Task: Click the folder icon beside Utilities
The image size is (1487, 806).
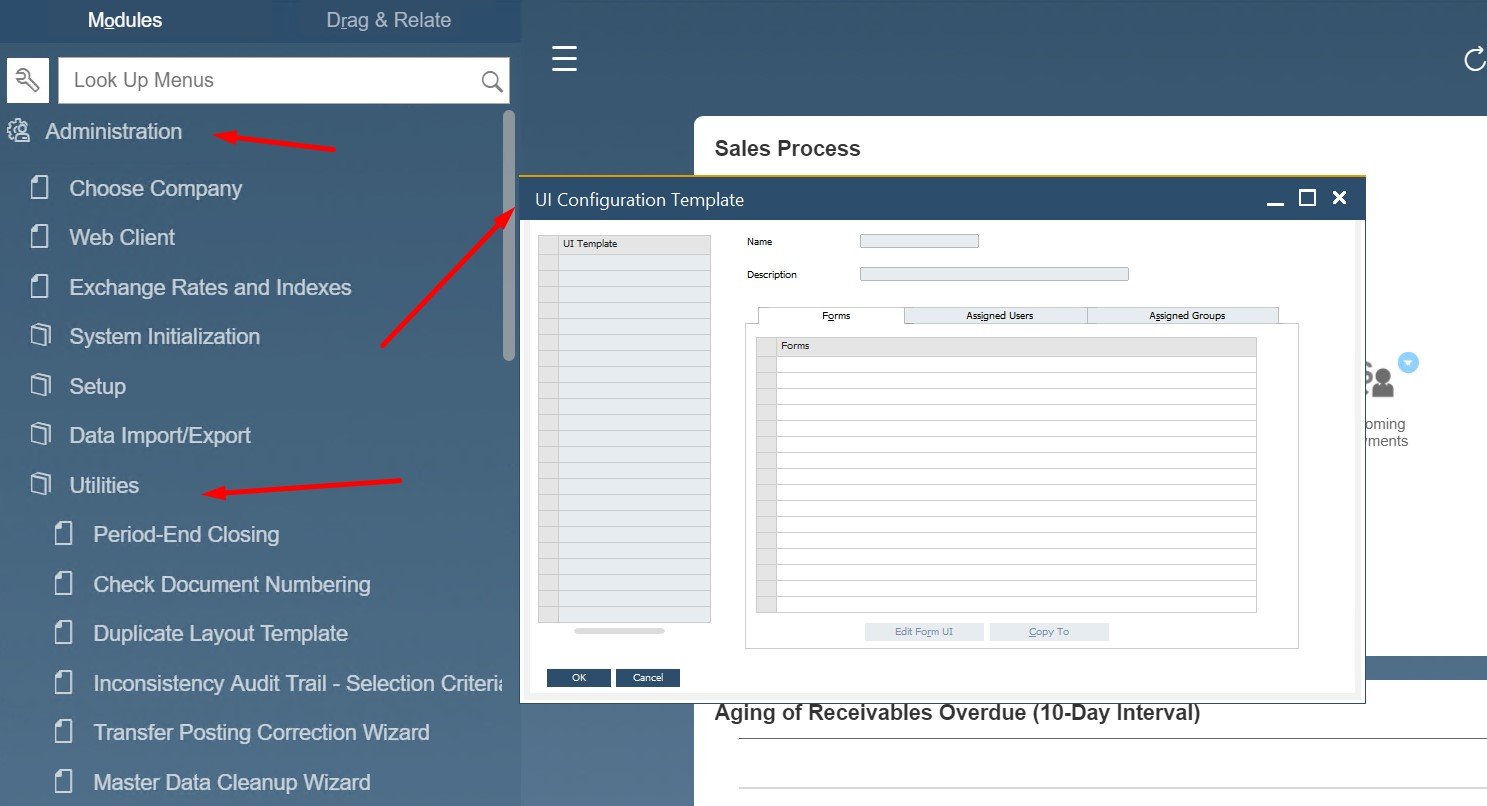Action: pos(40,484)
